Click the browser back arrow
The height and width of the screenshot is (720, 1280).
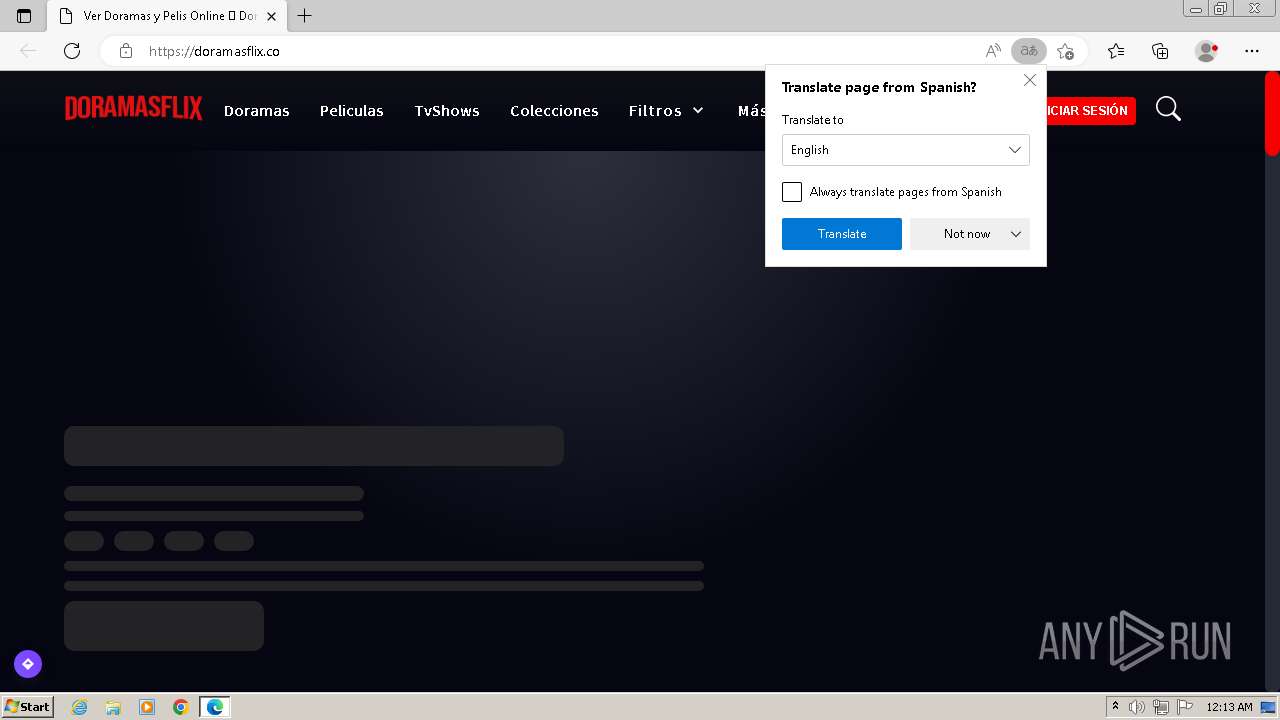(x=28, y=51)
